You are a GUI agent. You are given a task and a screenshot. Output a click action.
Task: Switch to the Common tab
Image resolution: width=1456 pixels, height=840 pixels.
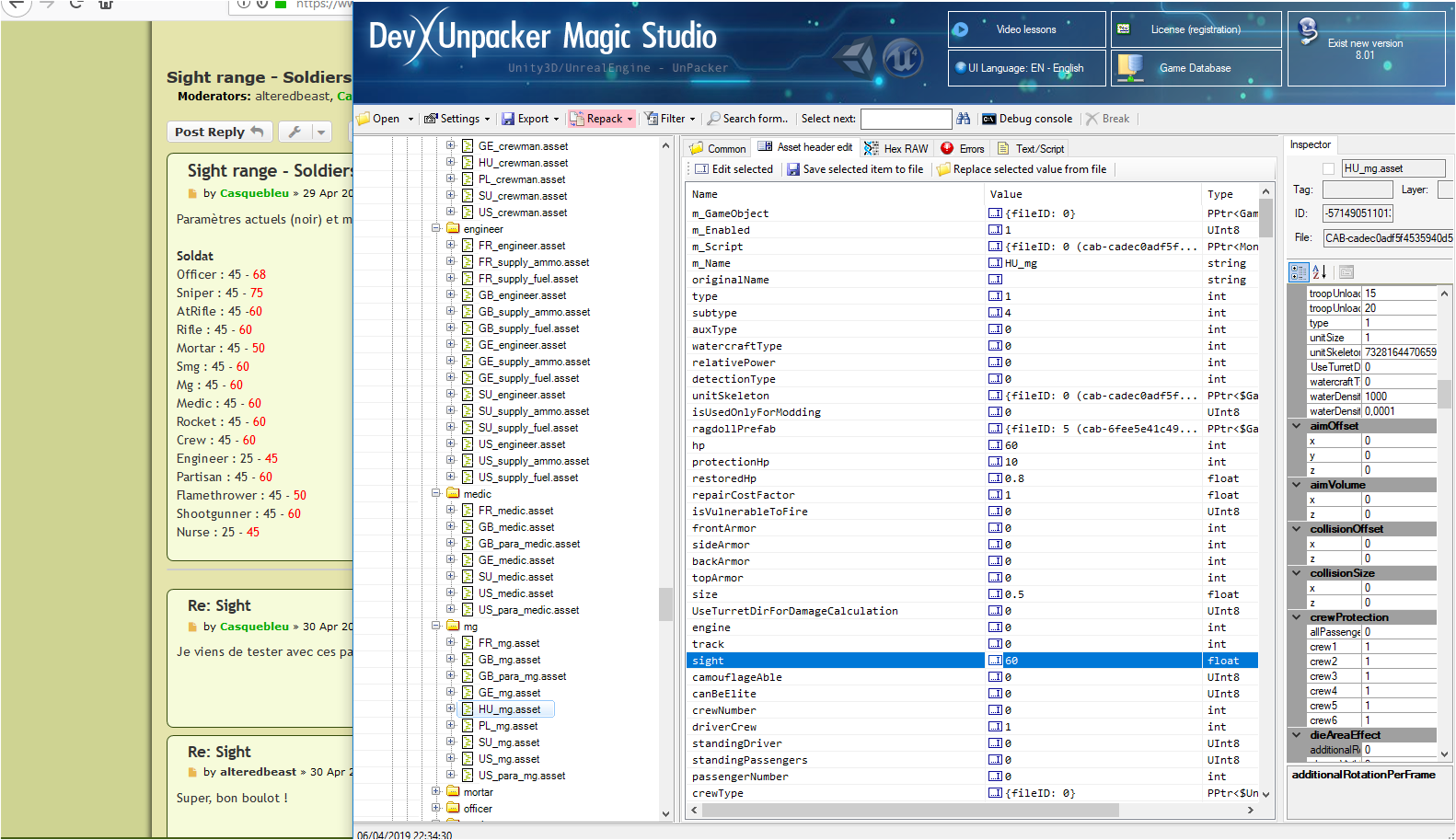tap(717, 148)
